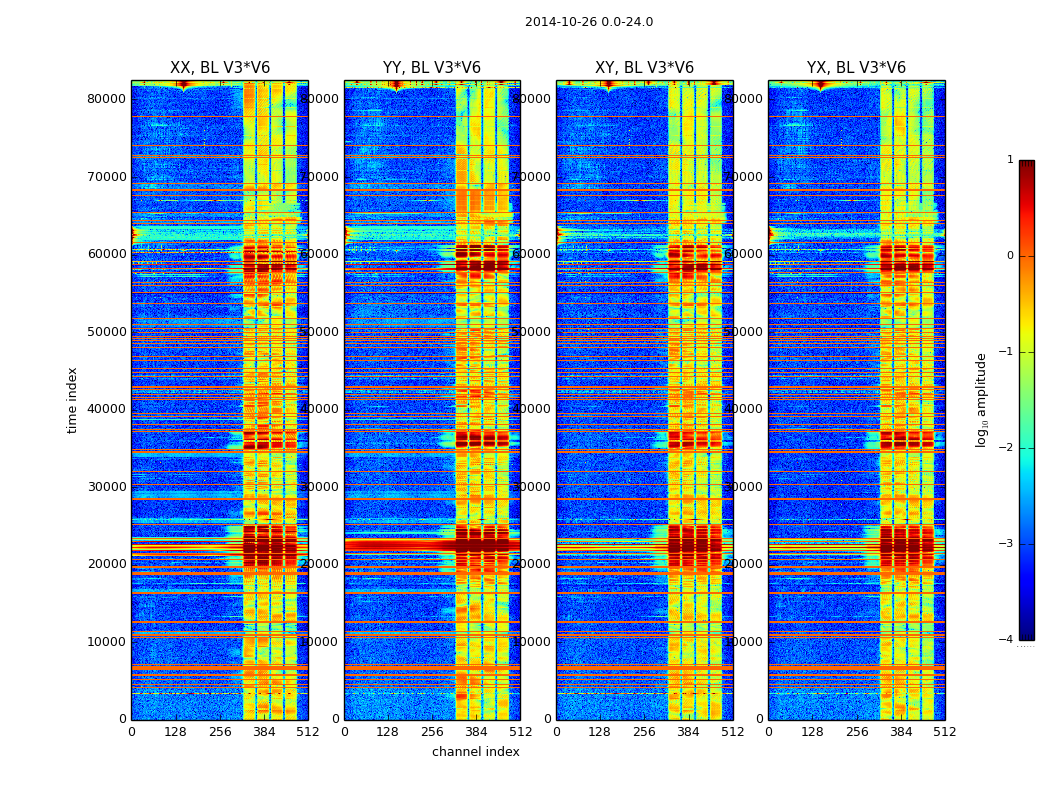Click the 256 x-axis tick under YY panel
Viewport: 1050px width, 800px height.
[x=432, y=732]
